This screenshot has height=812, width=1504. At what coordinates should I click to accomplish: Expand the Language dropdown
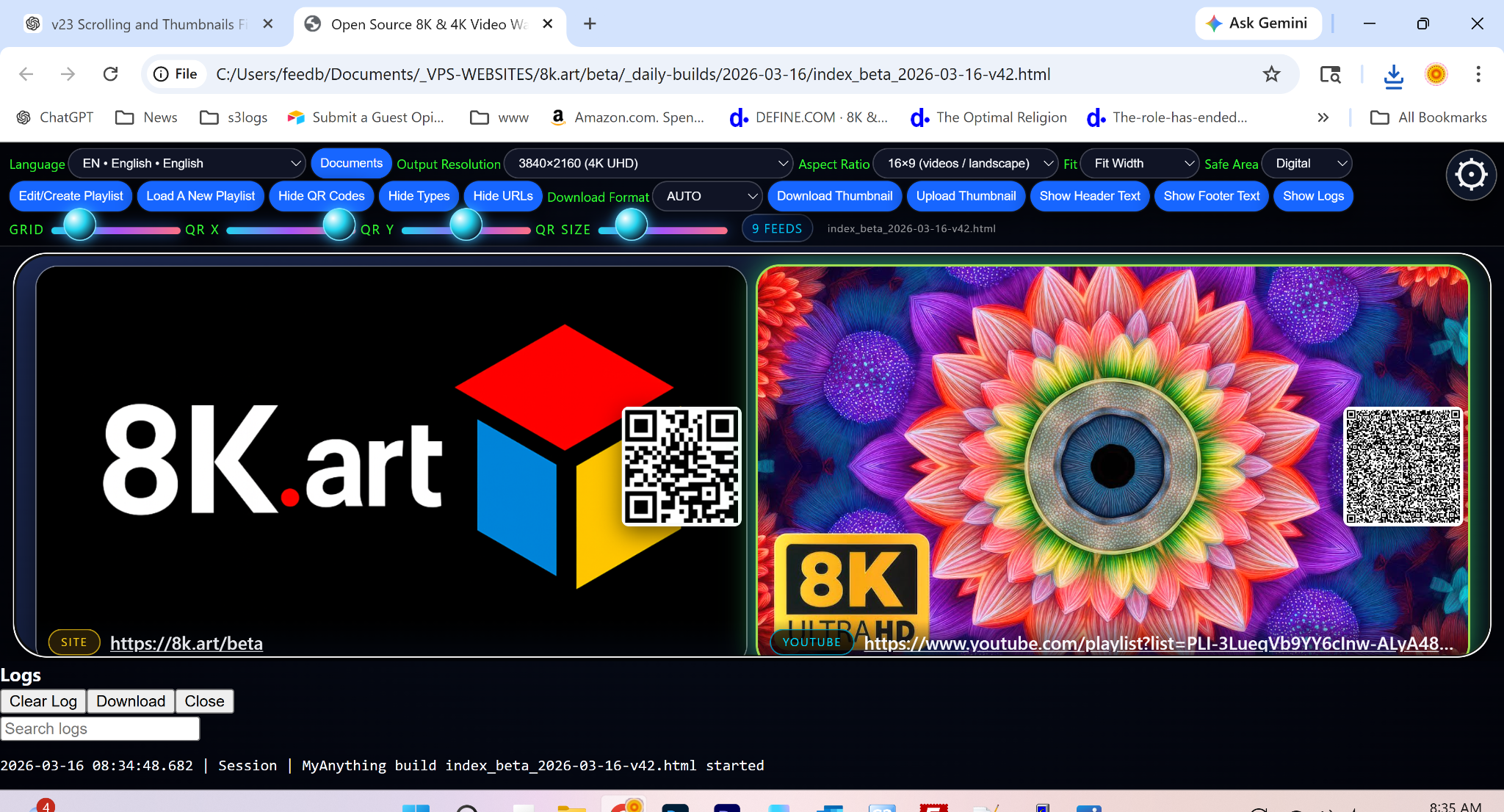[x=187, y=163]
